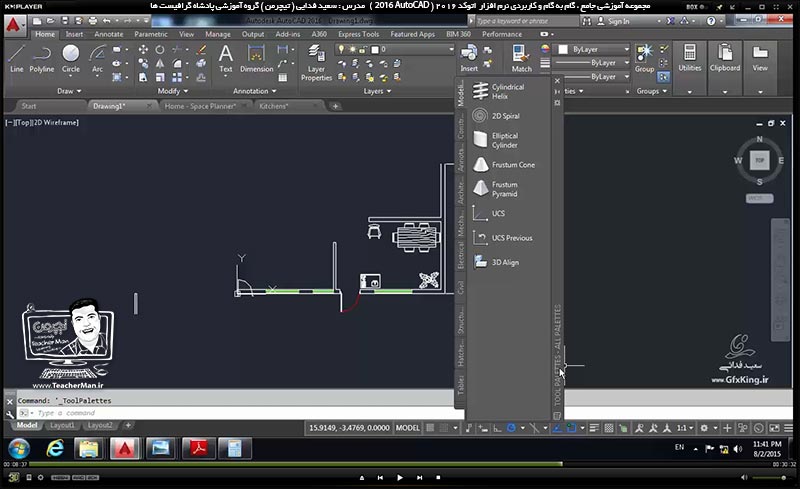This screenshot has width=800, height=489.
Task: Open the Parametric ribbon tab
Action: pyautogui.click(x=151, y=34)
